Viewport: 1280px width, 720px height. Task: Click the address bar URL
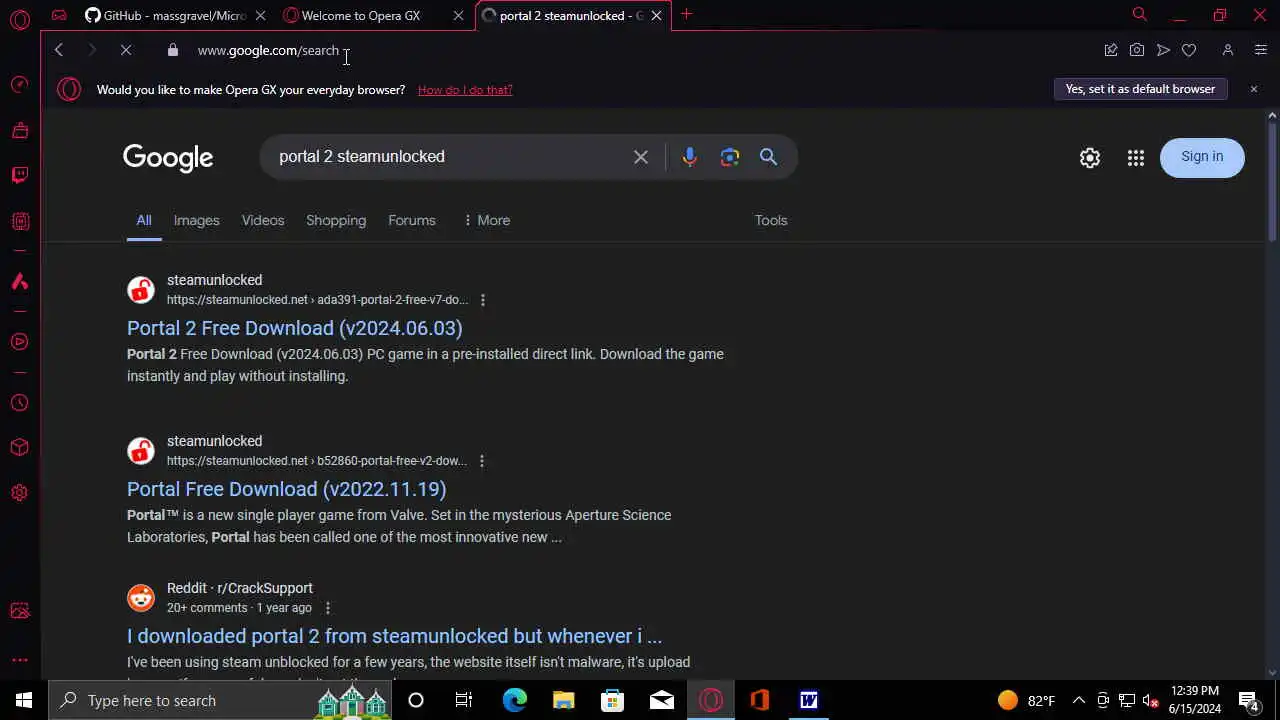point(268,50)
